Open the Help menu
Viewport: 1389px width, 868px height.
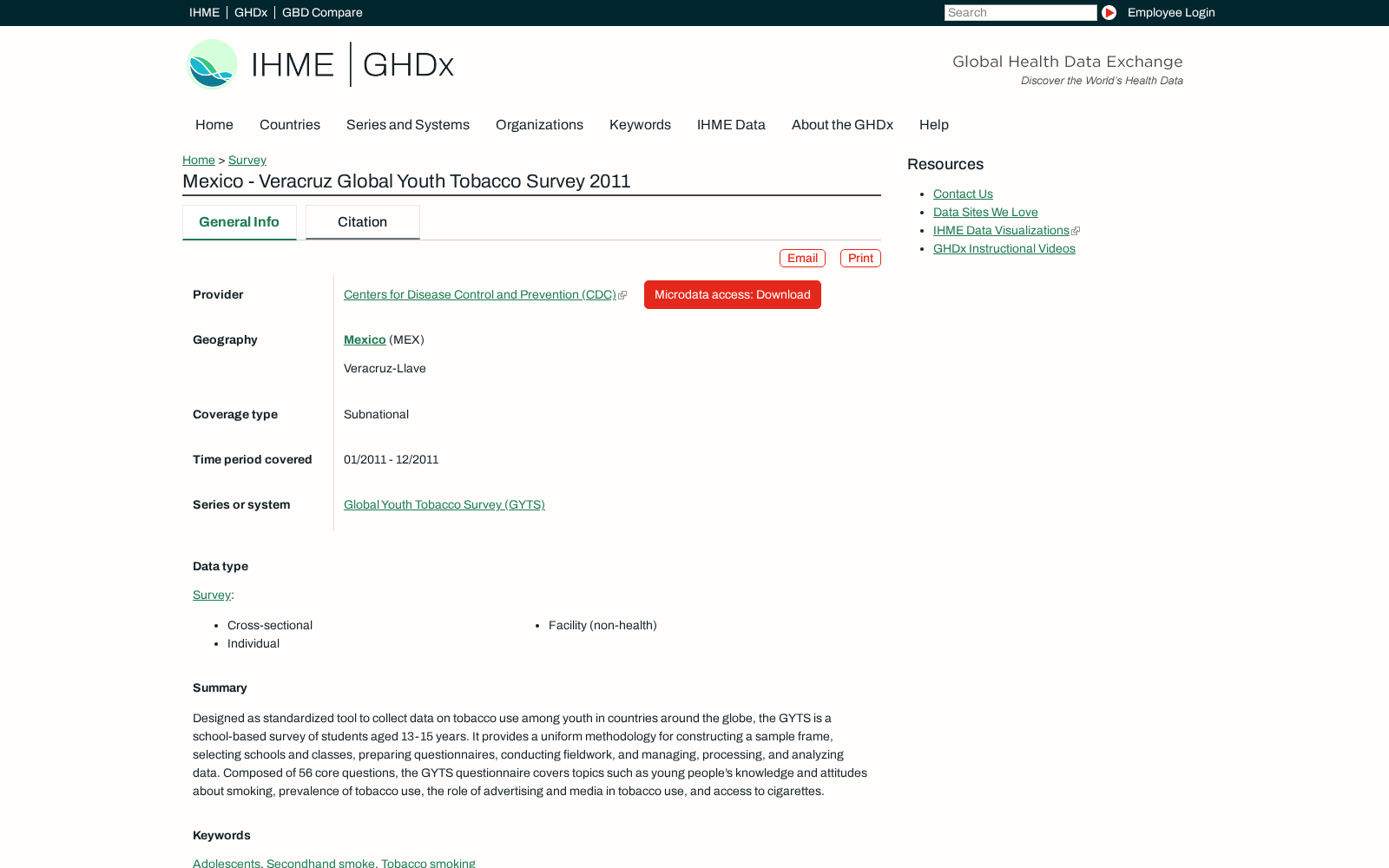point(934,125)
